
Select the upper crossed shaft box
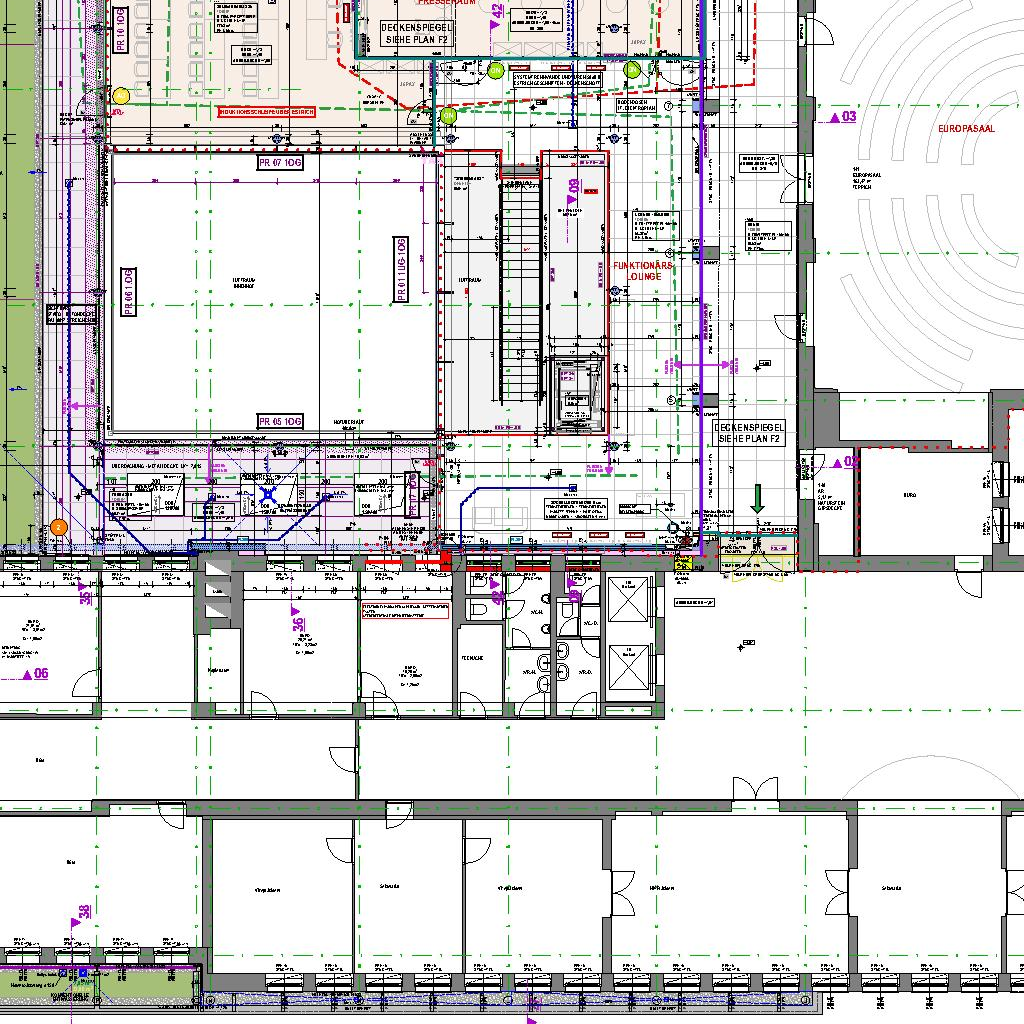pos(628,599)
